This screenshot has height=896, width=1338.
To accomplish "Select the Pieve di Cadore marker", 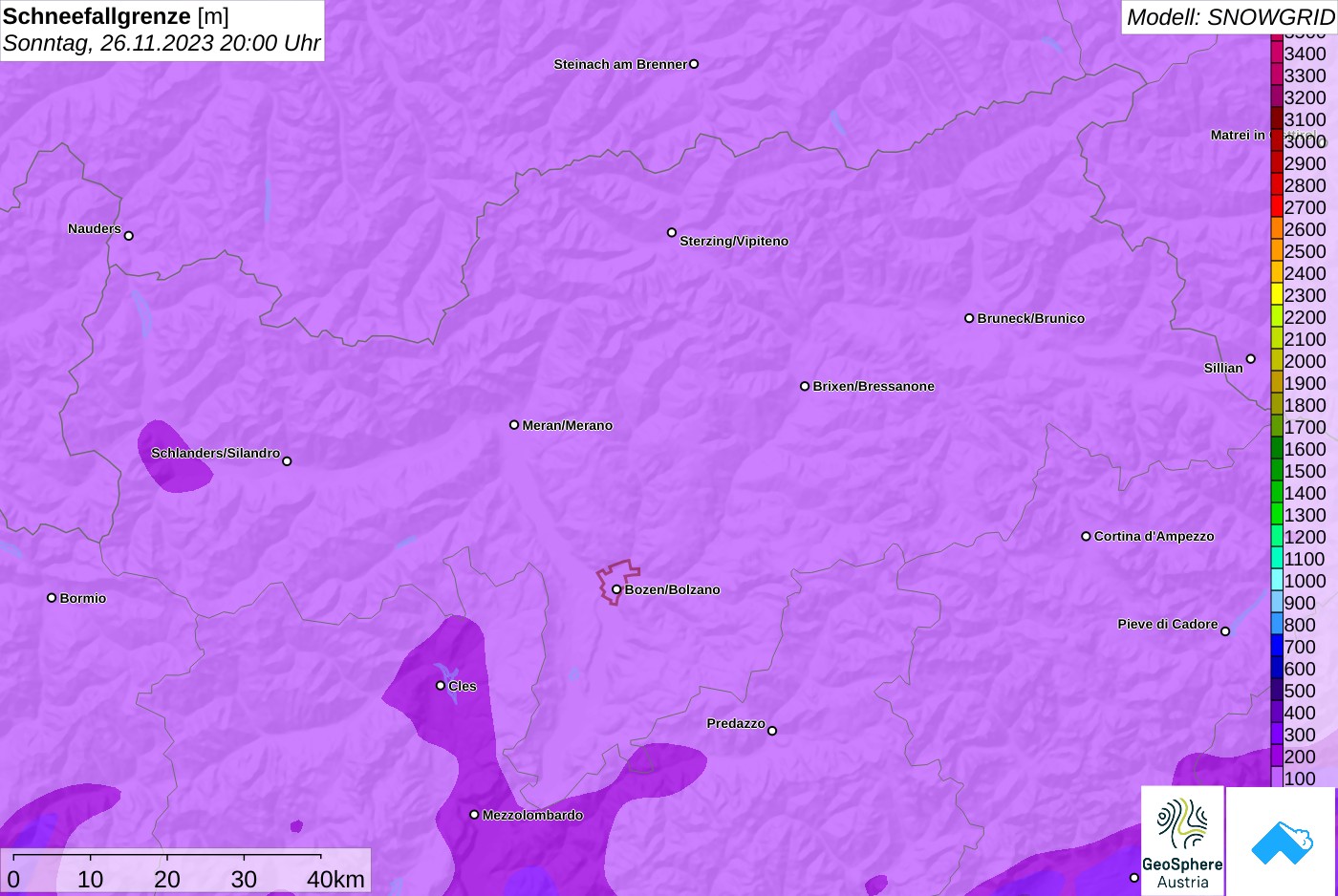I will tap(1225, 631).
